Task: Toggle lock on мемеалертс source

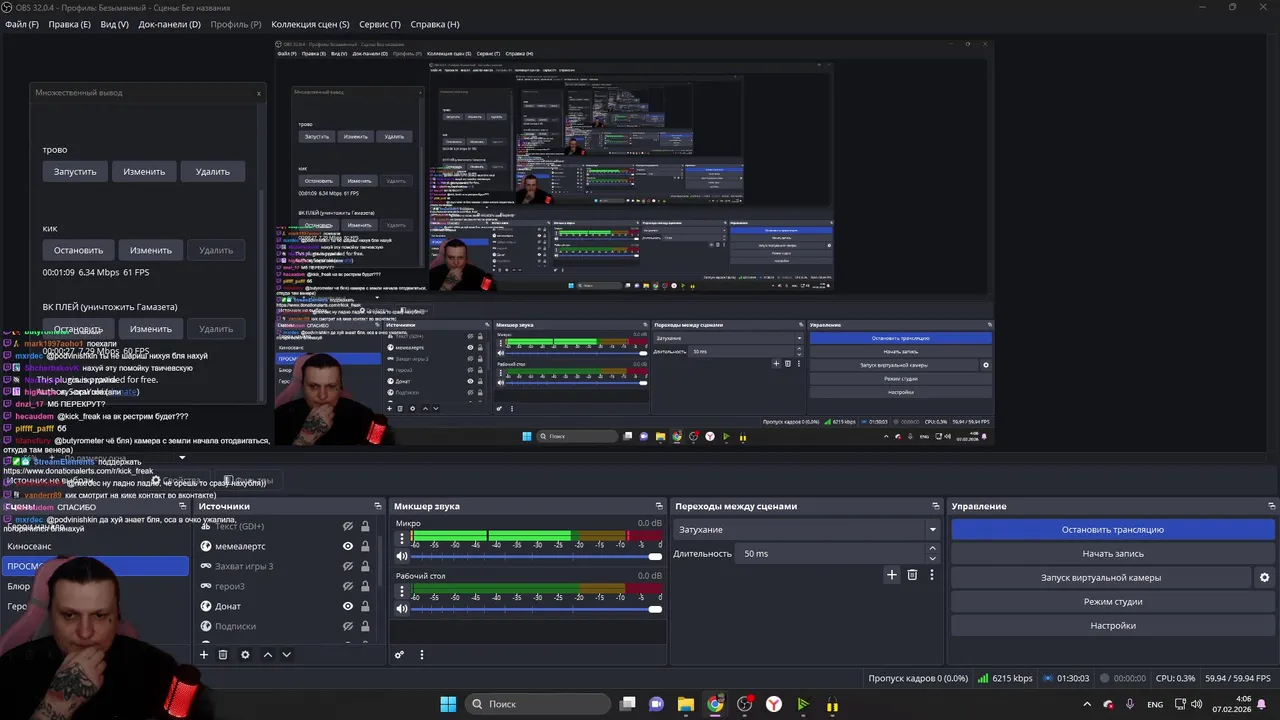Action: pyautogui.click(x=365, y=546)
